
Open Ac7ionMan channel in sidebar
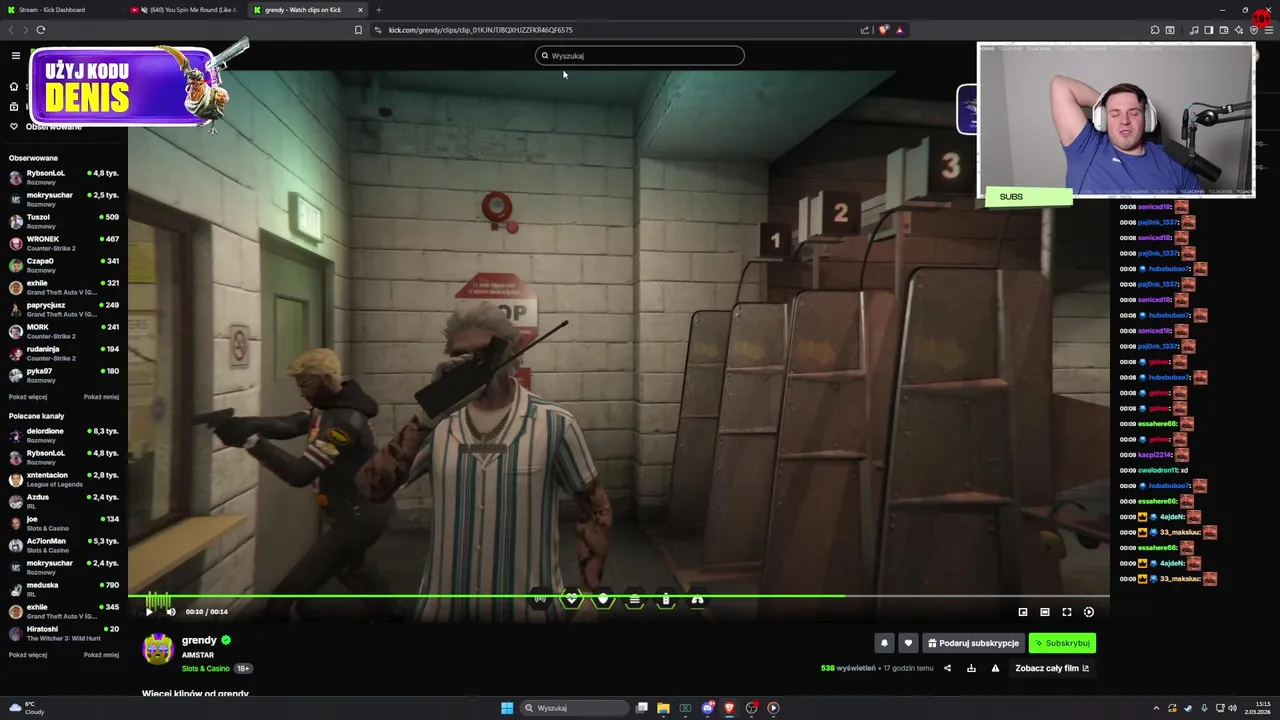(x=64, y=546)
